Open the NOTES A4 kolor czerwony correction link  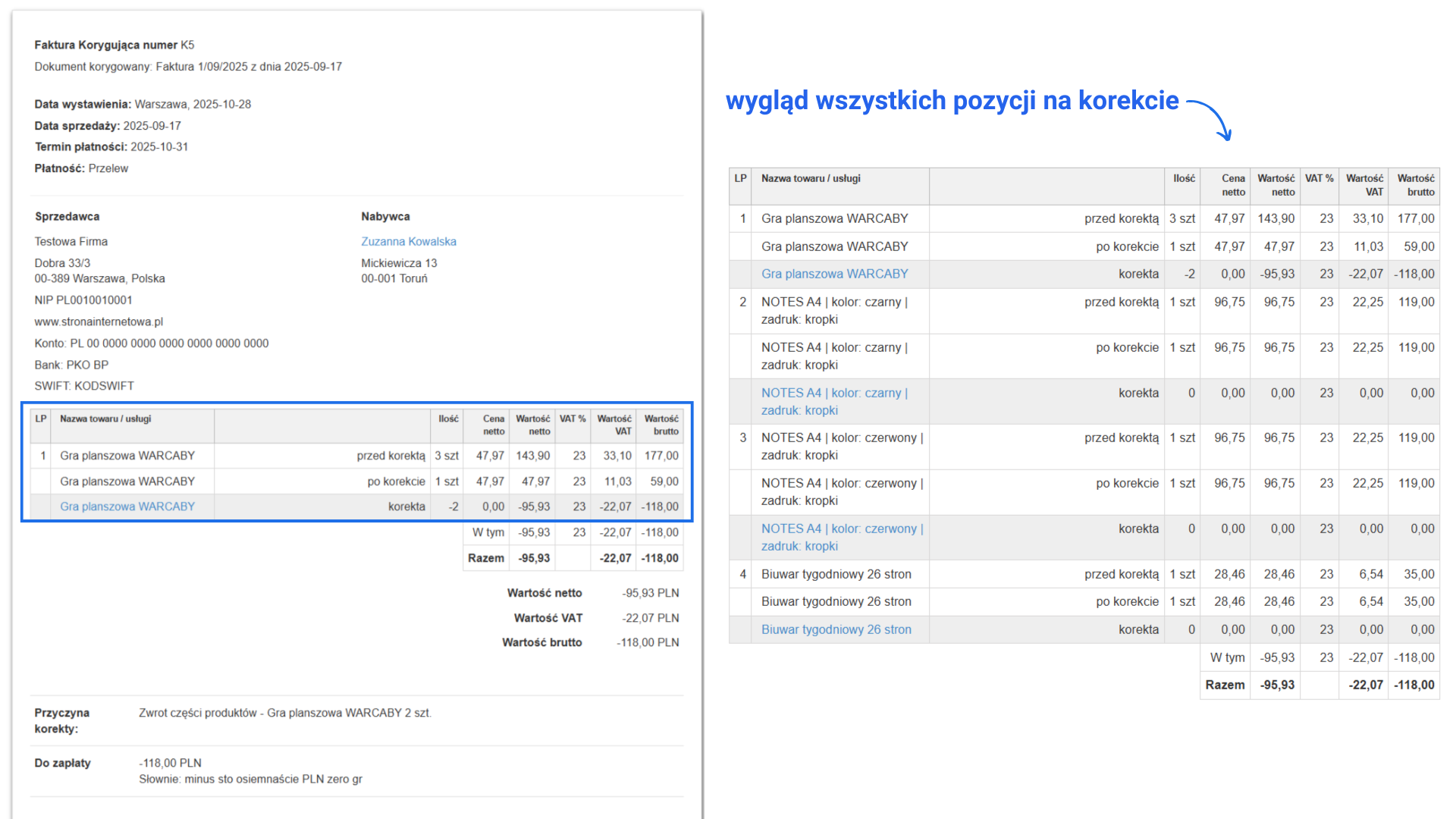tap(841, 537)
